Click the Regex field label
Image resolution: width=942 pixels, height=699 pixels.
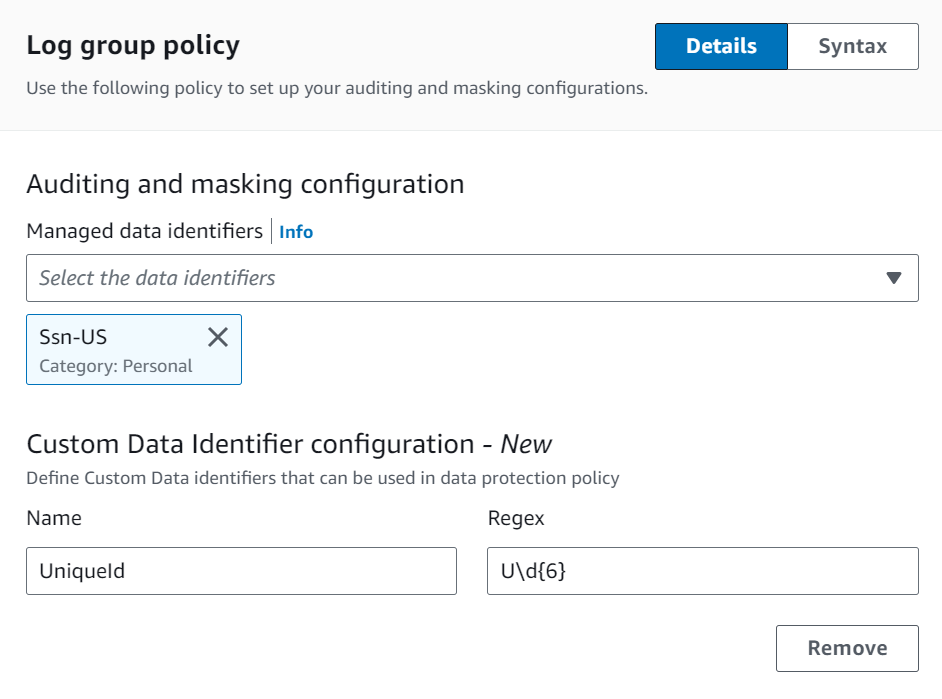tap(516, 518)
